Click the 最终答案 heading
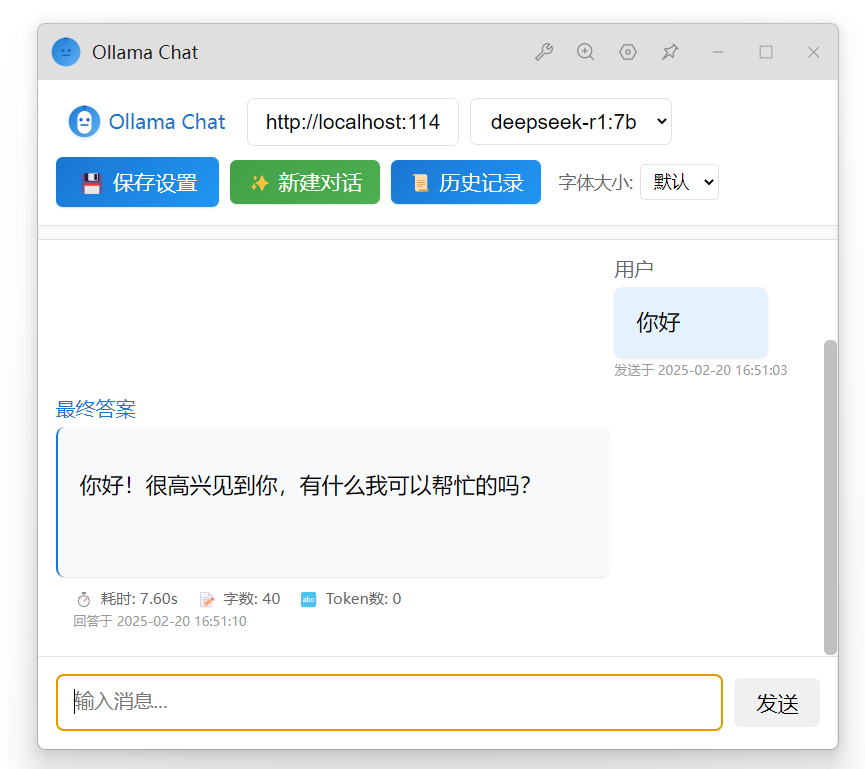The height and width of the screenshot is (769, 865). 96,409
